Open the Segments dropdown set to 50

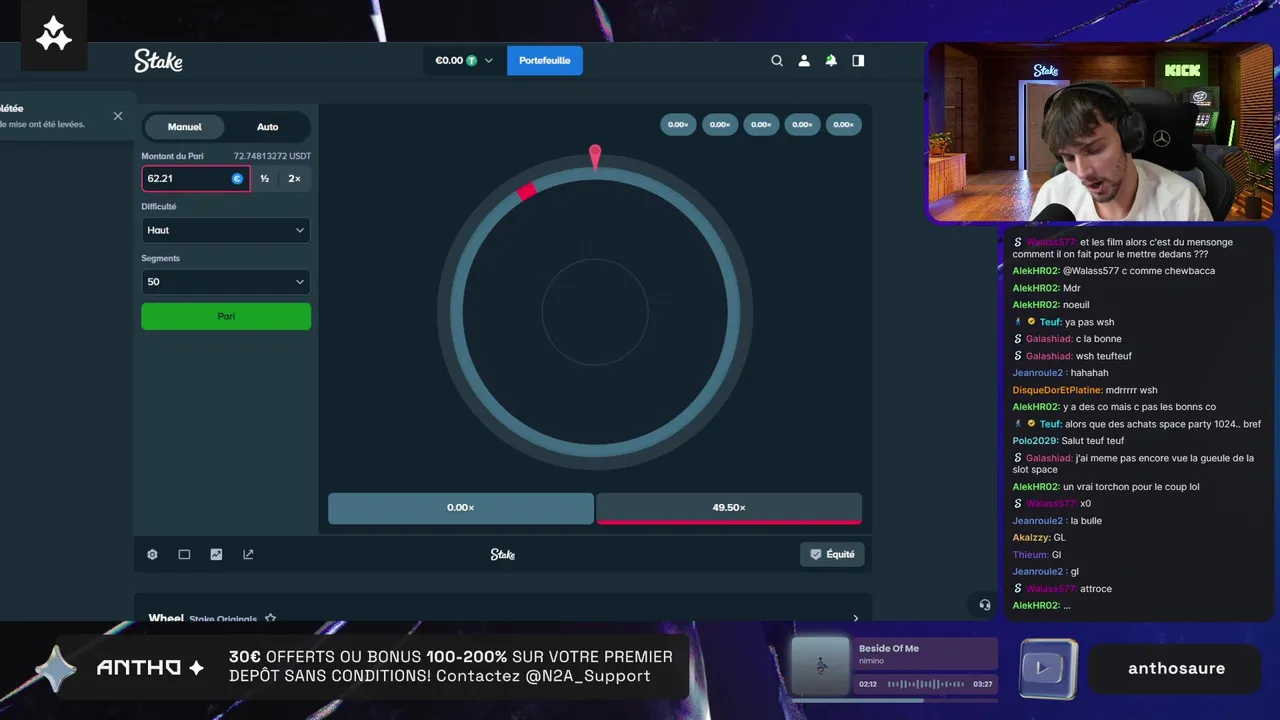tap(226, 282)
